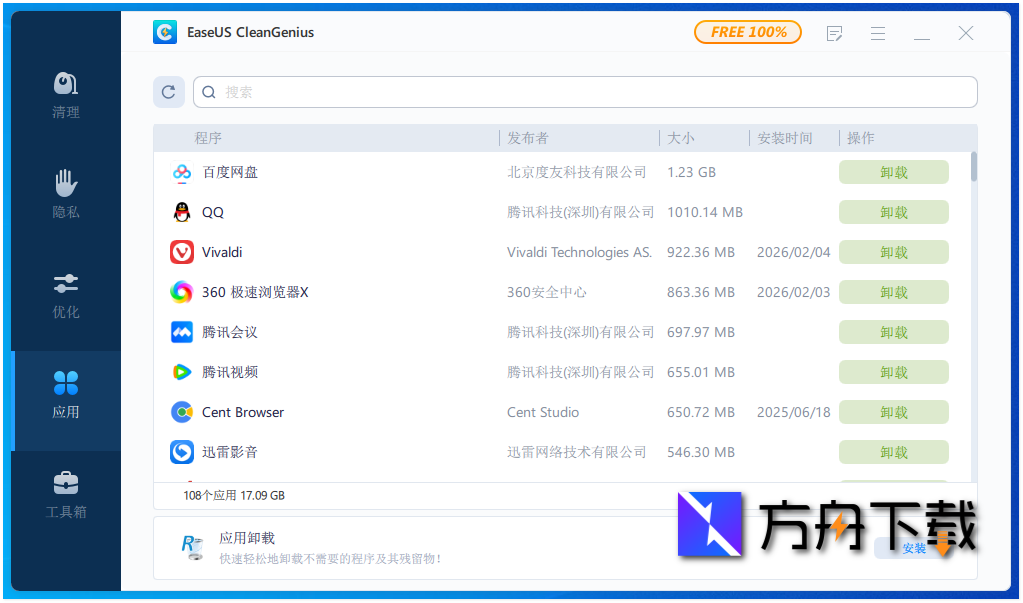1023x603 pixels.
Task: Click the EaseUS CleanGenius logo
Action: (x=164, y=32)
